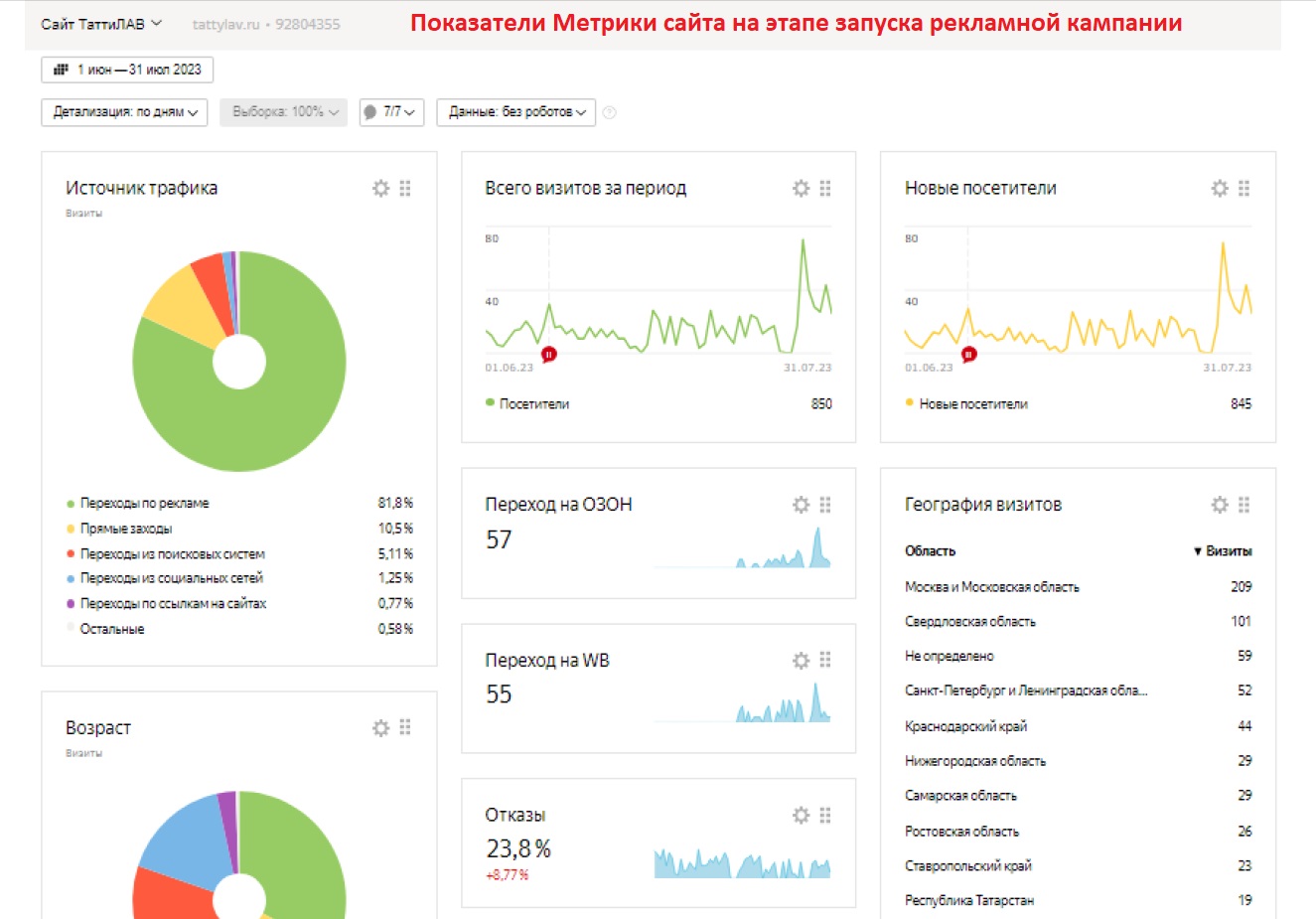Open Отказы widget title
Viewport: 1316px width, 919px height.
pos(514,815)
